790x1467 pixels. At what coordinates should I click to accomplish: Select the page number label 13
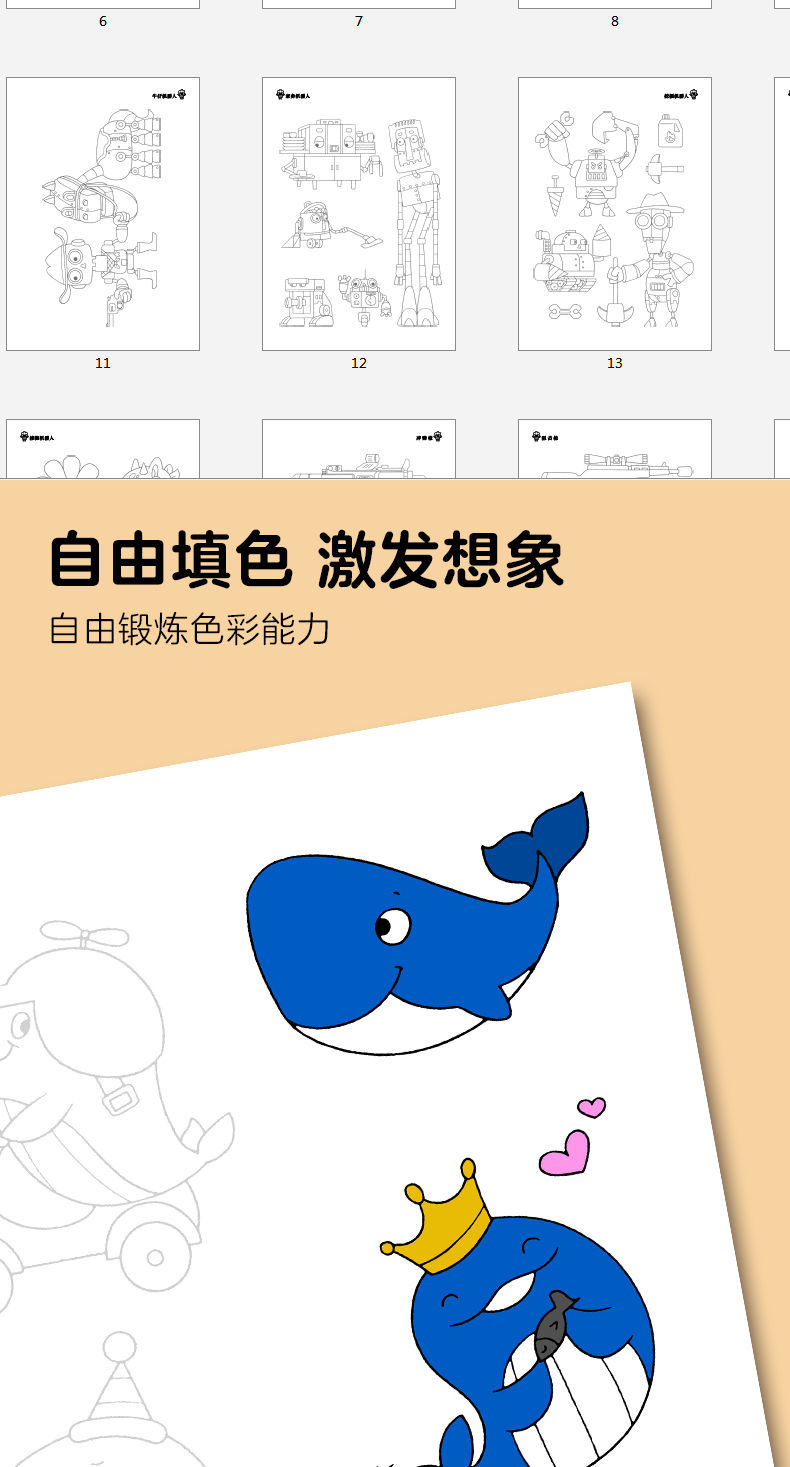click(x=615, y=363)
